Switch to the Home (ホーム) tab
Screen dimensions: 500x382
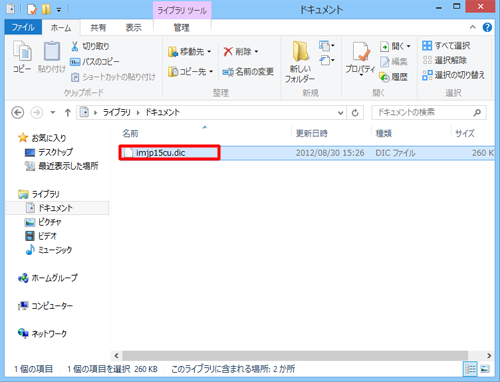tap(61, 28)
